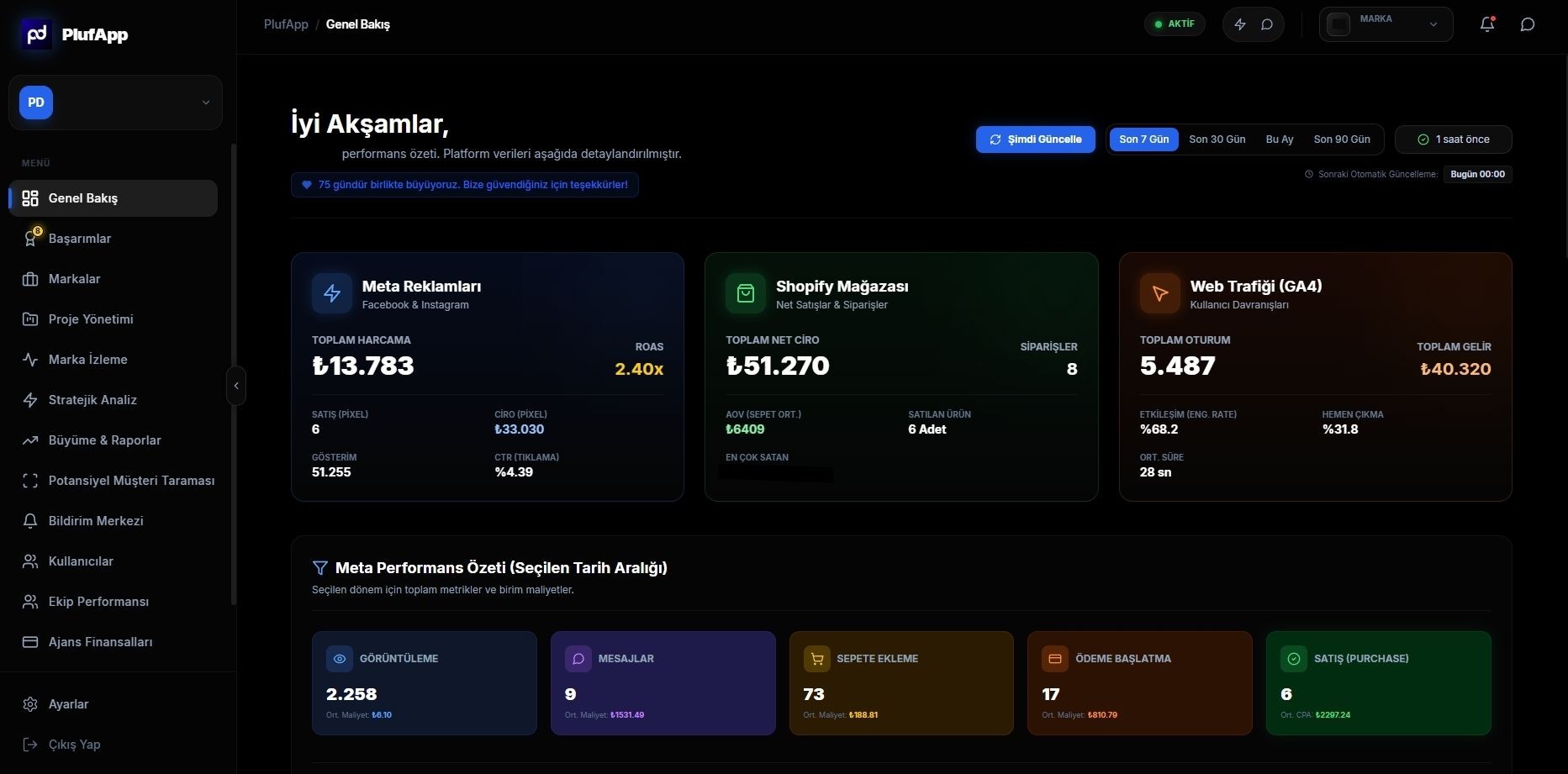1568x774 pixels.
Task: Open the message icon at far top right
Action: pyautogui.click(x=1528, y=24)
